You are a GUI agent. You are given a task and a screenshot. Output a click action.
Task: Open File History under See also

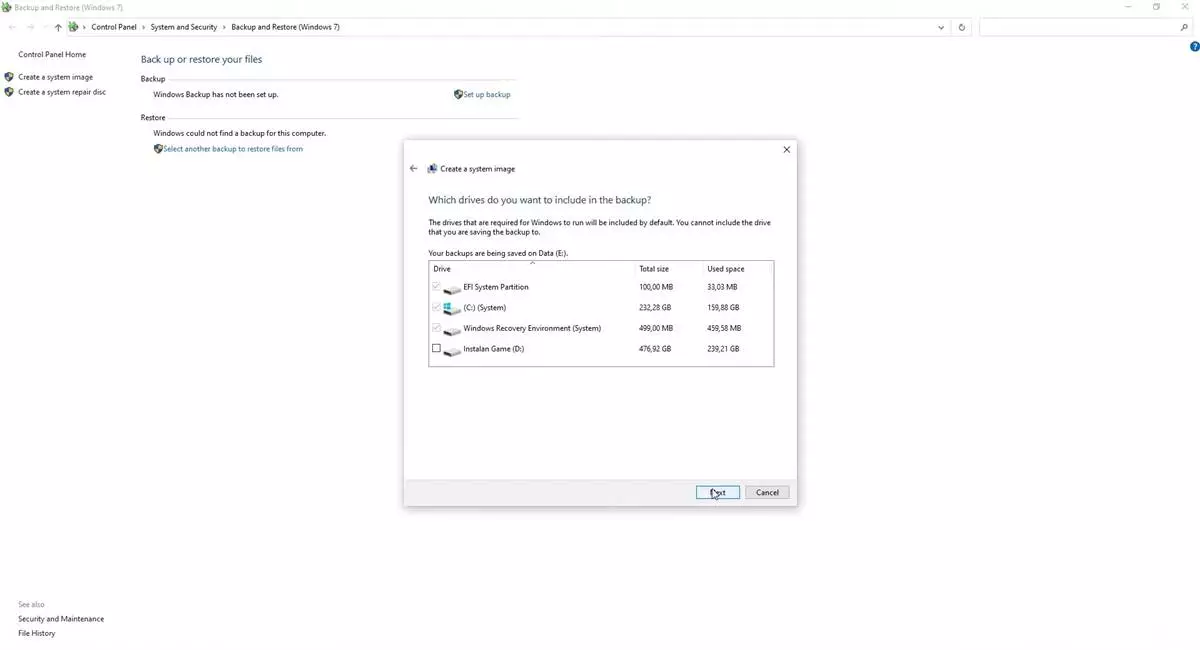[37, 633]
